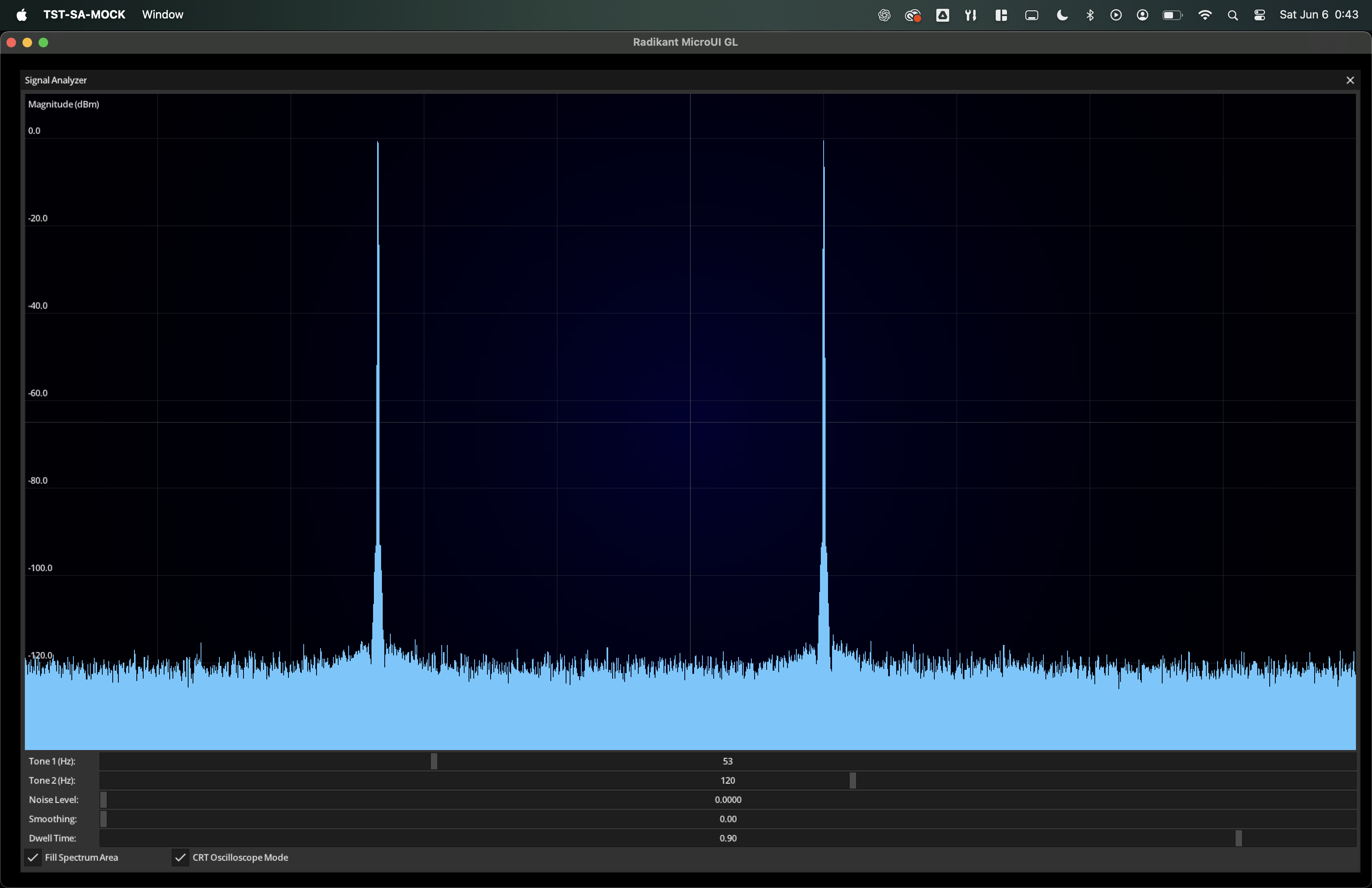Open the screen mirroring display icon
The image size is (1372, 888).
pyautogui.click(x=1031, y=15)
